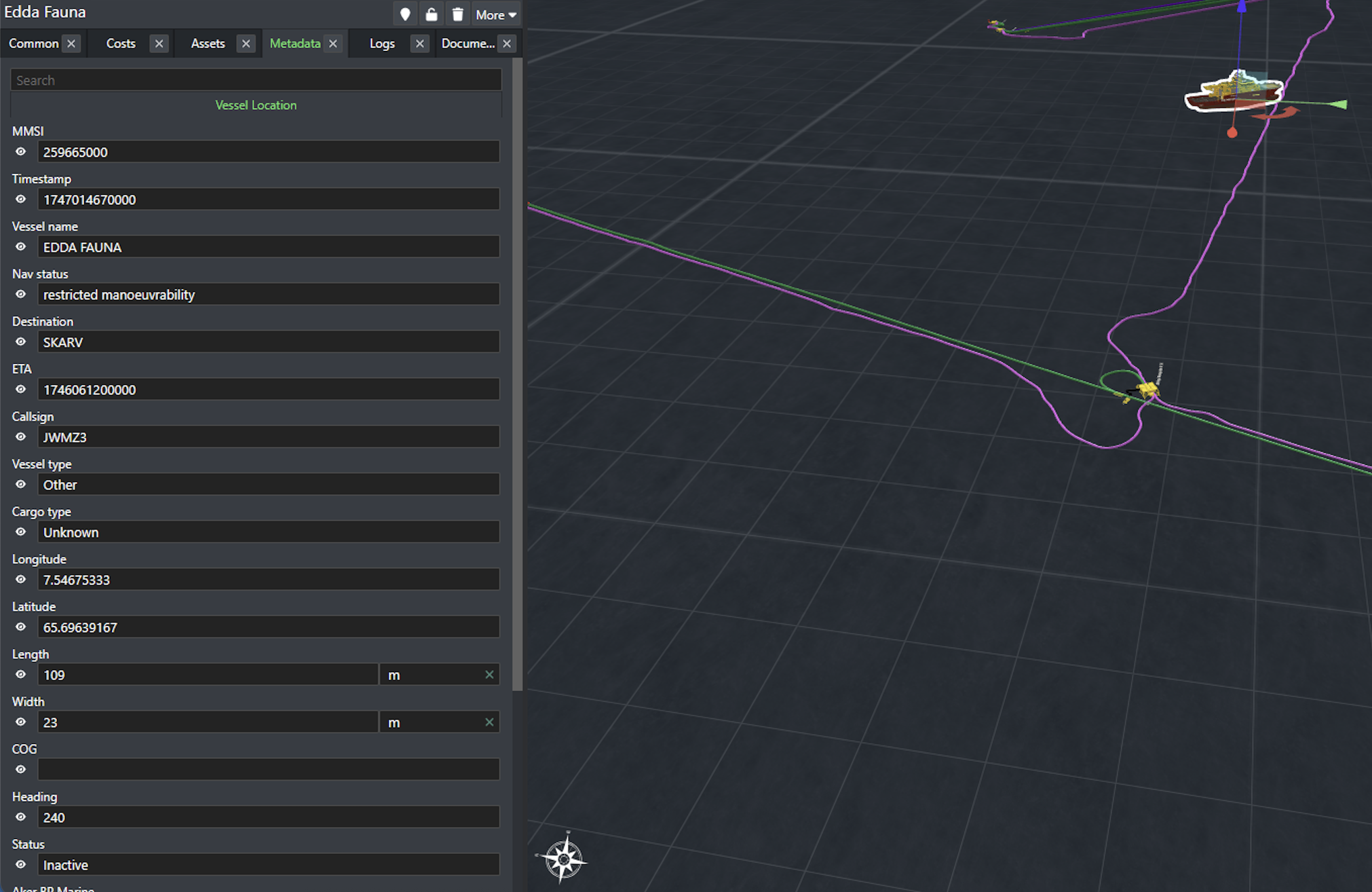This screenshot has height=892, width=1372.
Task: Clear the Length unit with X
Action: click(x=489, y=675)
